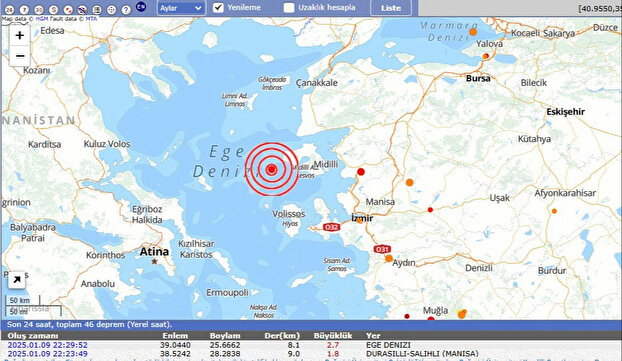
Task: Click the Ege Denizi epicenter marker
Action: pos(271,169)
